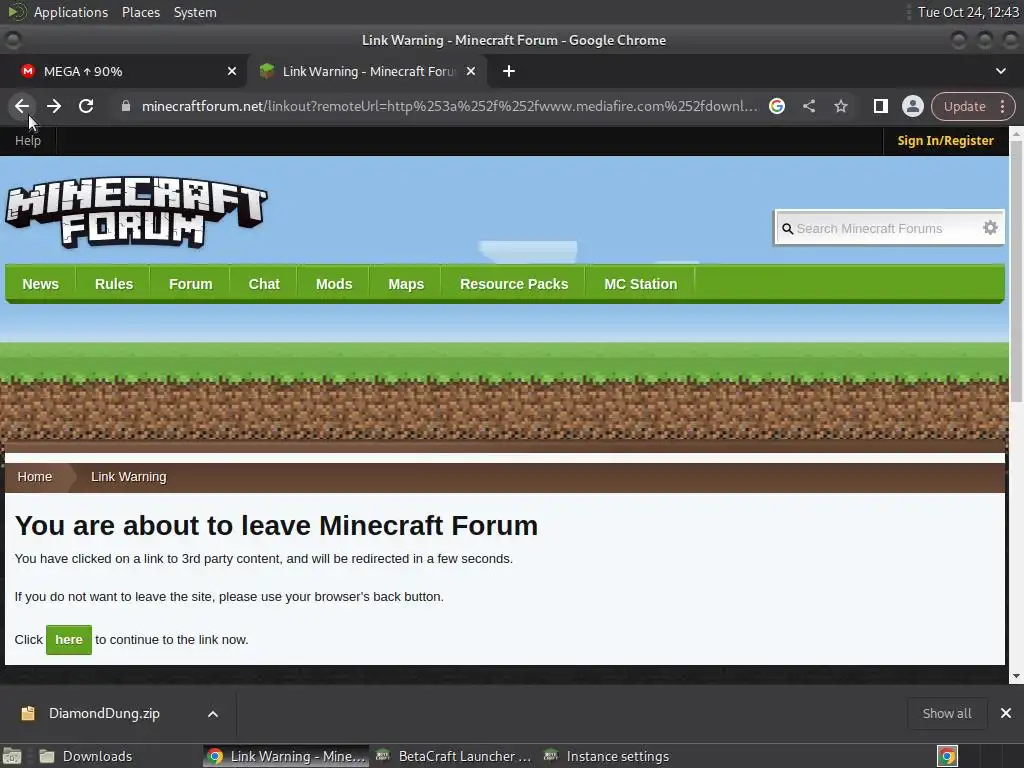The height and width of the screenshot is (768, 1024).
Task: Click Chrome icon in system tray
Action: pos(947,756)
